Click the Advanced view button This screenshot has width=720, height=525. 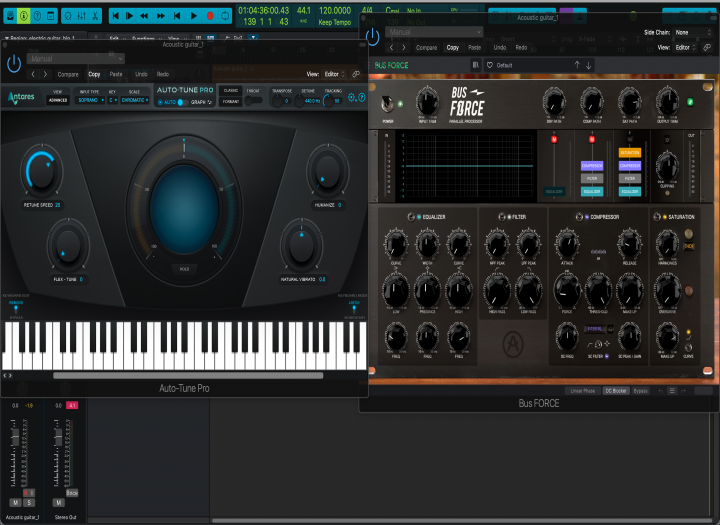(x=58, y=100)
